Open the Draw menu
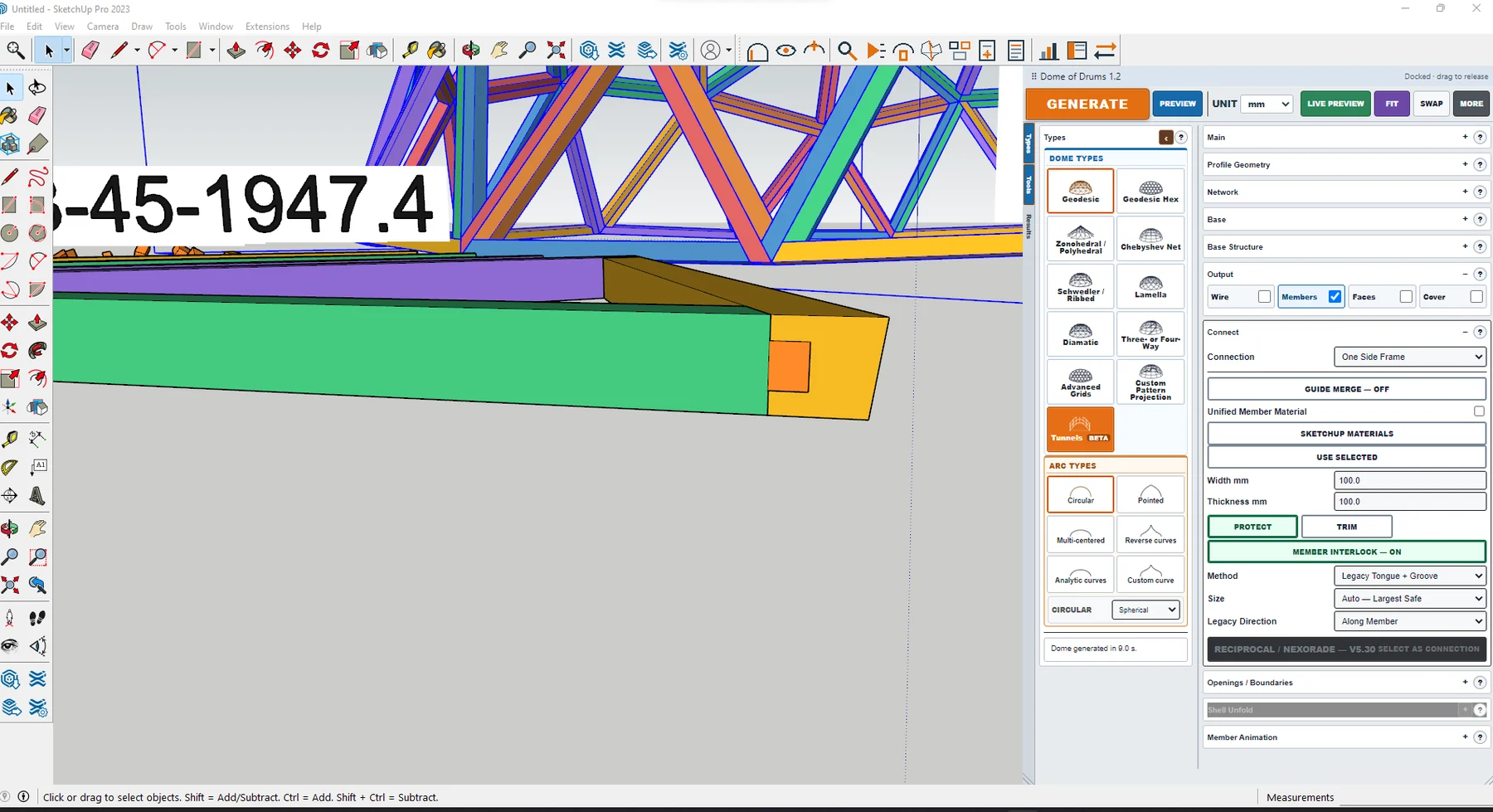The height and width of the screenshot is (812, 1493). (142, 27)
